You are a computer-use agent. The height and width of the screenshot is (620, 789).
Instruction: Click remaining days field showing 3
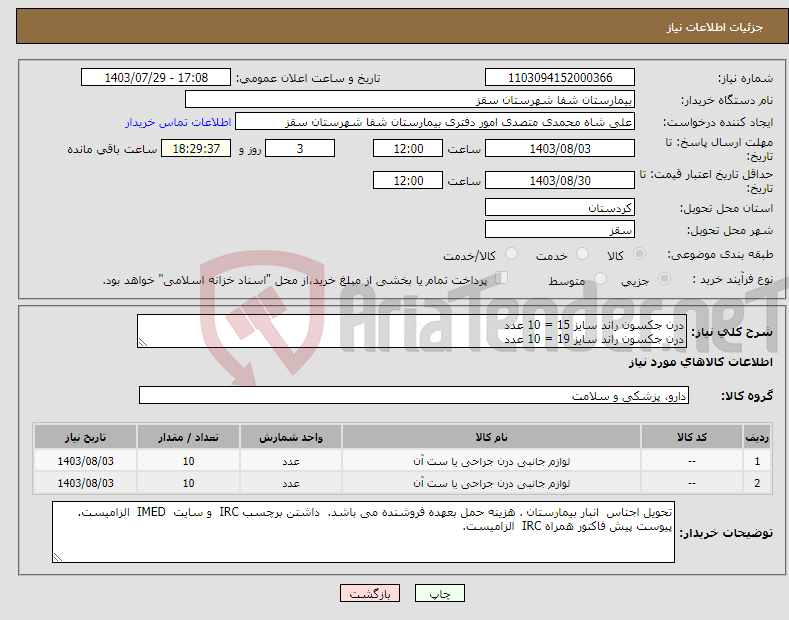(300, 148)
